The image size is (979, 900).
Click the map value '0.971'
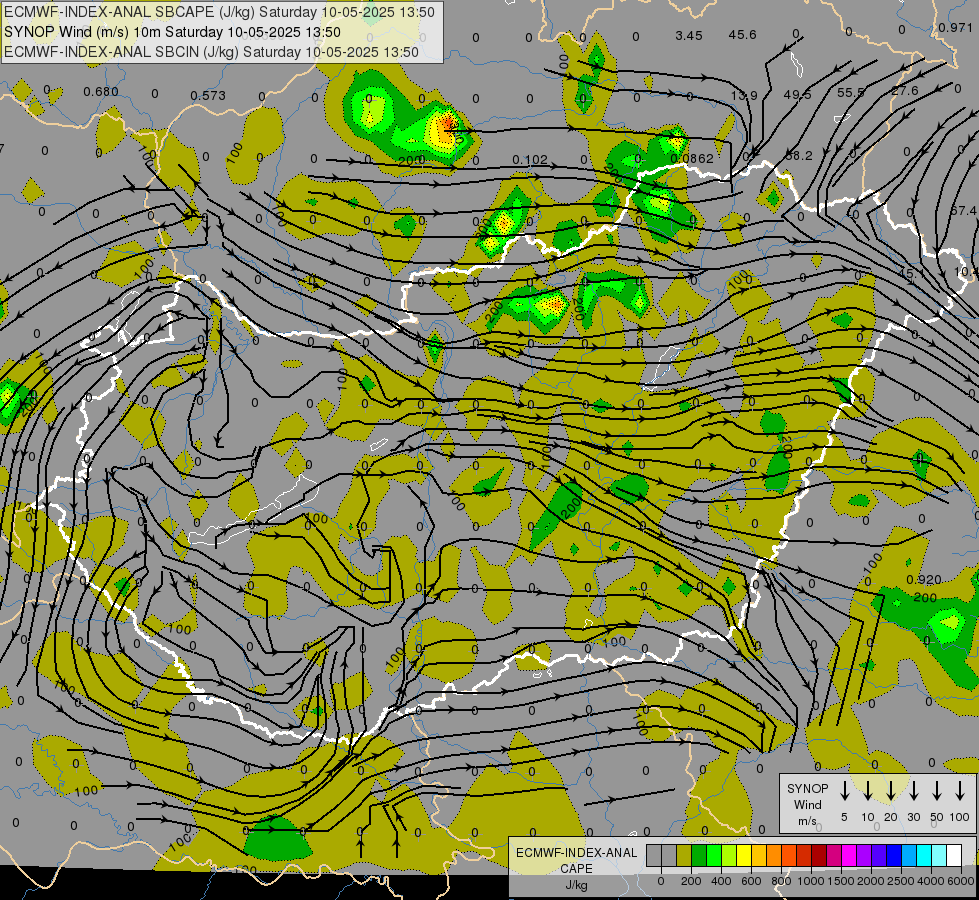955,27
